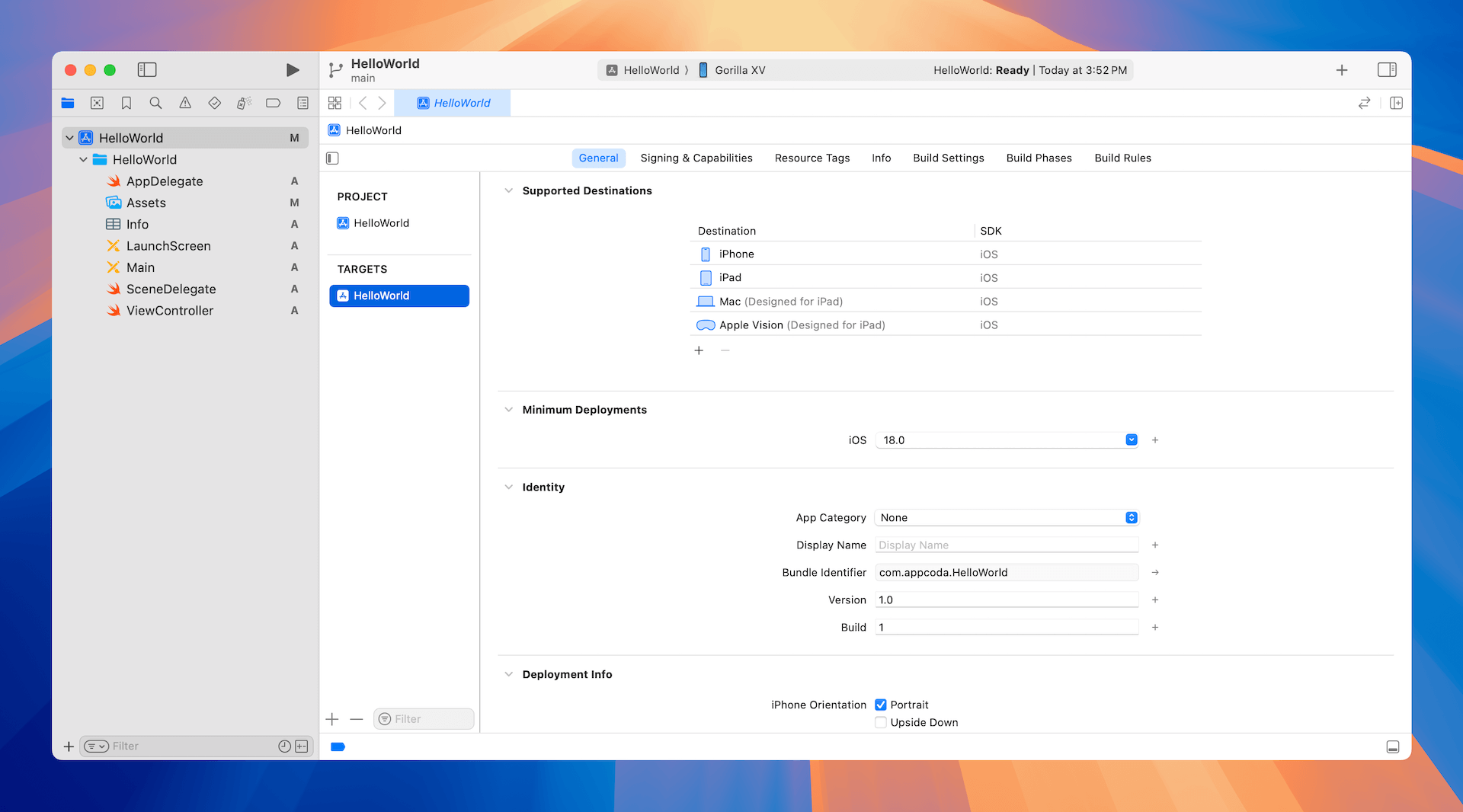Screen dimensions: 1463x812
Task: Show only source-controlled files filter
Action: click(302, 746)
